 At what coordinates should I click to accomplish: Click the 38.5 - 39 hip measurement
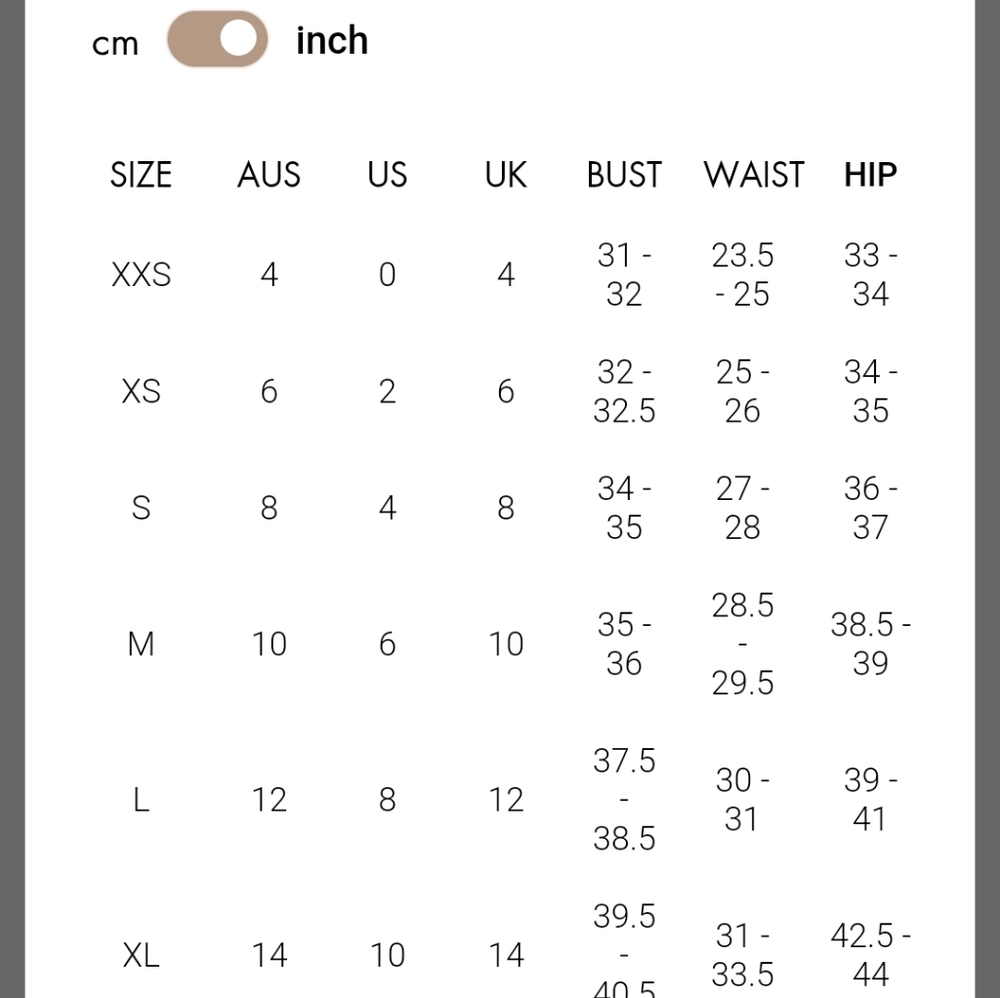871,643
